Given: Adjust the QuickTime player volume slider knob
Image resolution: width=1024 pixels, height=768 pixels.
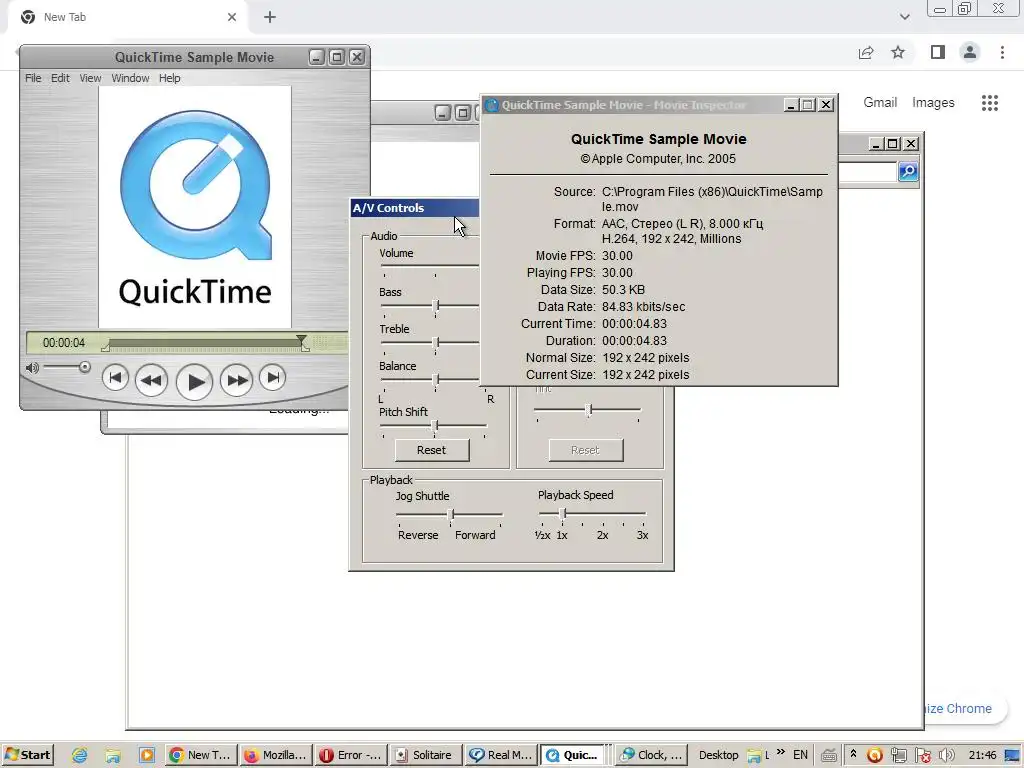Looking at the screenshot, I should [x=84, y=367].
